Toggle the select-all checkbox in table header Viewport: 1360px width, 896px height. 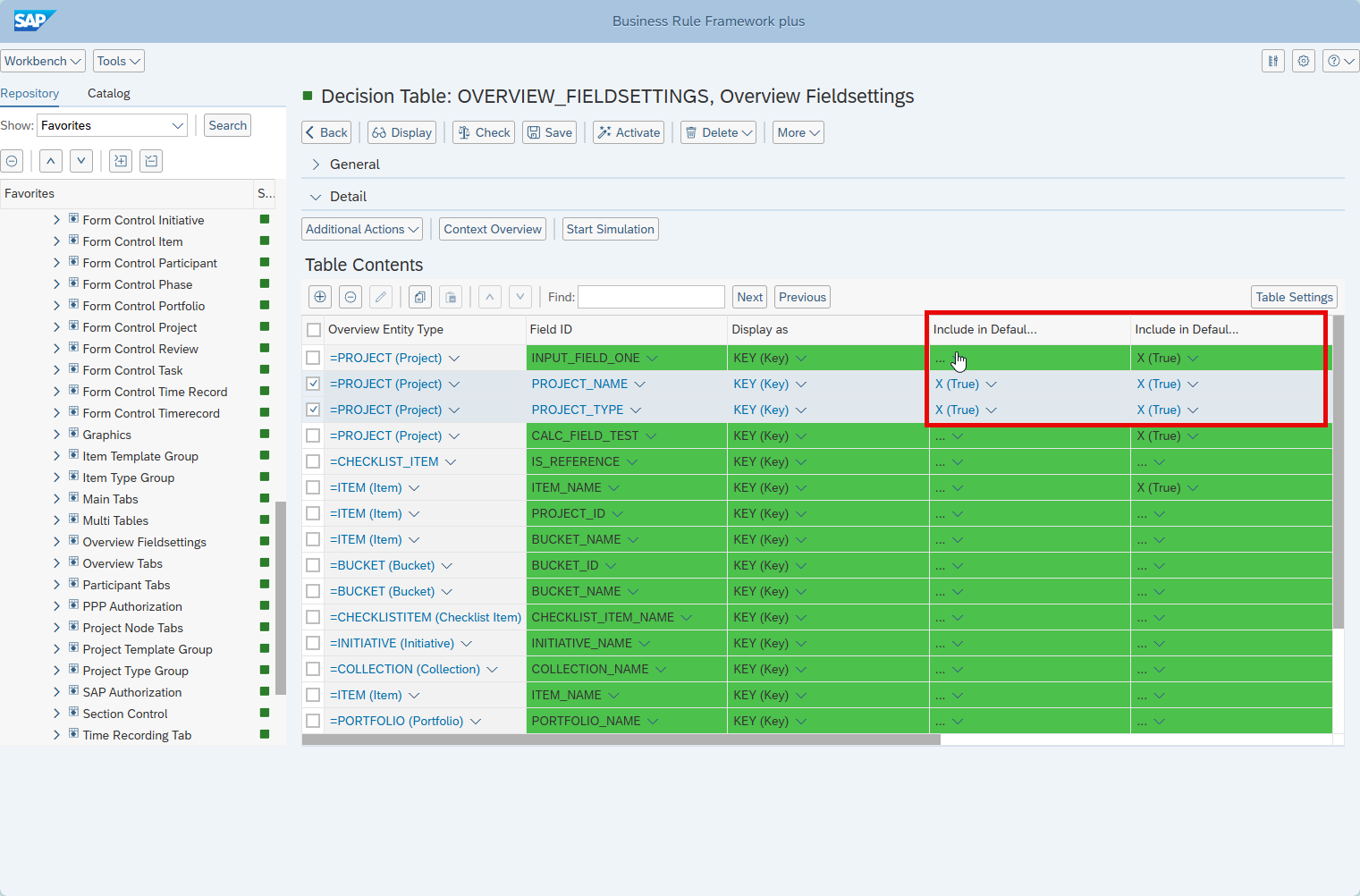click(x=314, y=330)
